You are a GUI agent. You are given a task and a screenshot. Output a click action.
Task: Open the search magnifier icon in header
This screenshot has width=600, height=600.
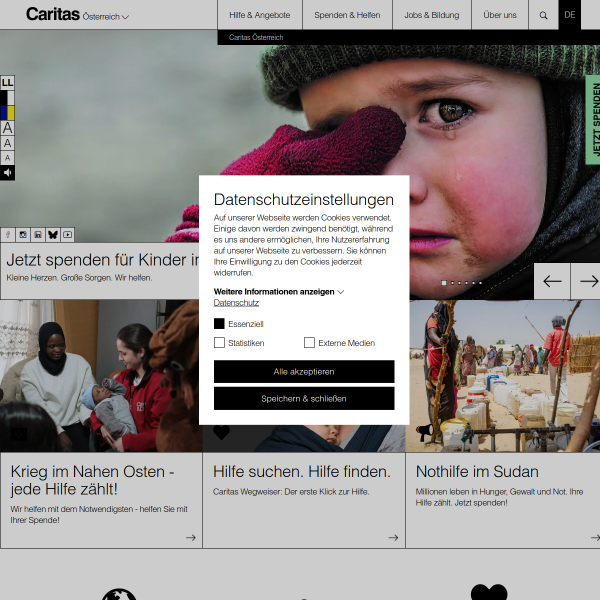(543, 15)
